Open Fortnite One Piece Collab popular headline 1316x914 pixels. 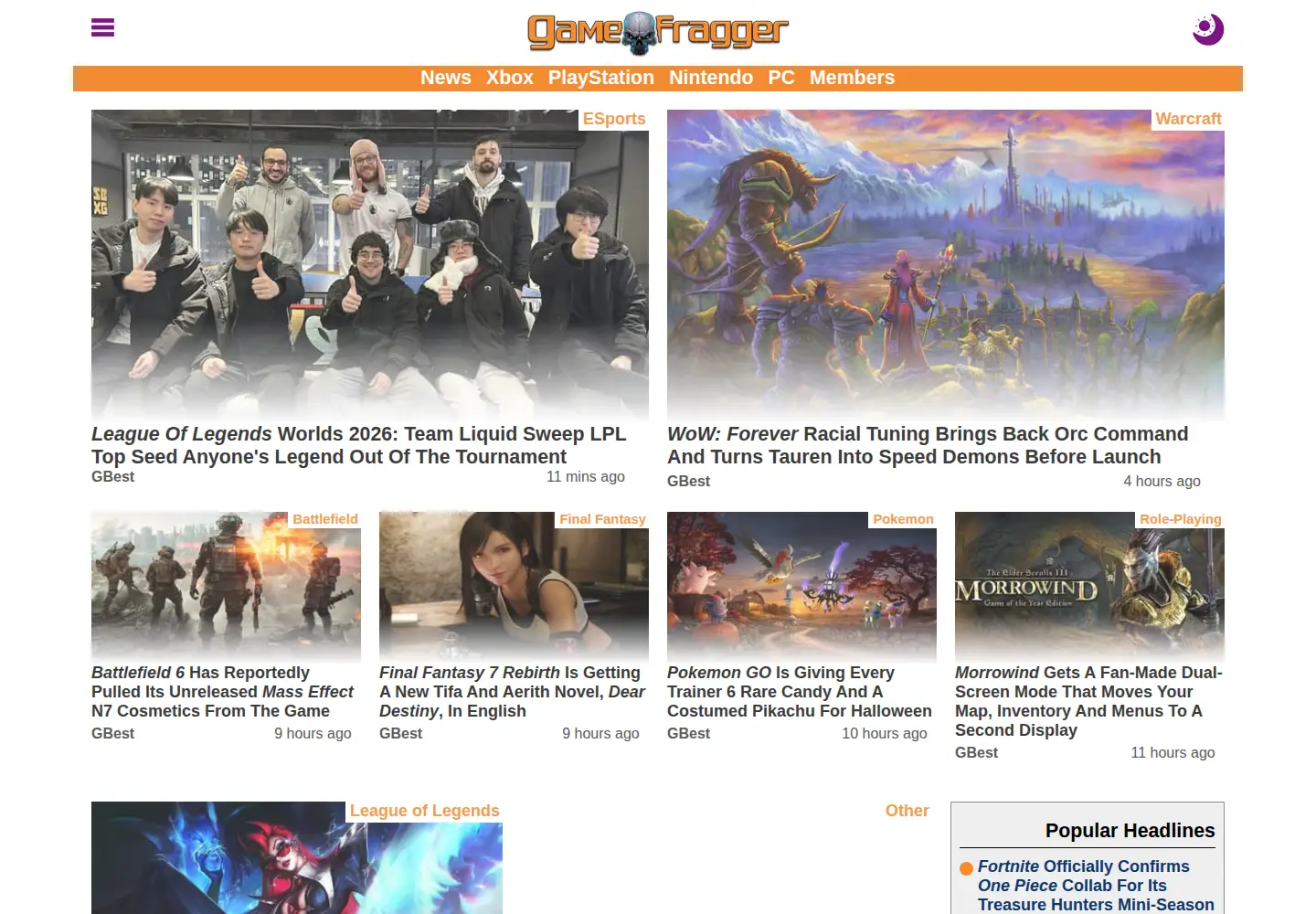click(1096, 886)
